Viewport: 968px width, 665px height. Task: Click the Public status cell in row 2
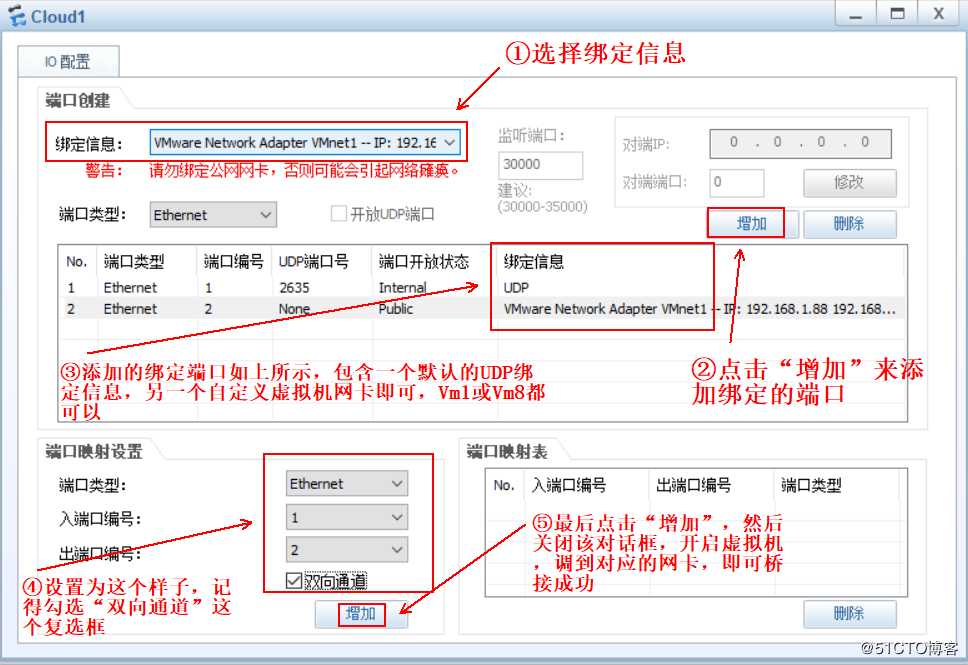(x=396, y=309)
